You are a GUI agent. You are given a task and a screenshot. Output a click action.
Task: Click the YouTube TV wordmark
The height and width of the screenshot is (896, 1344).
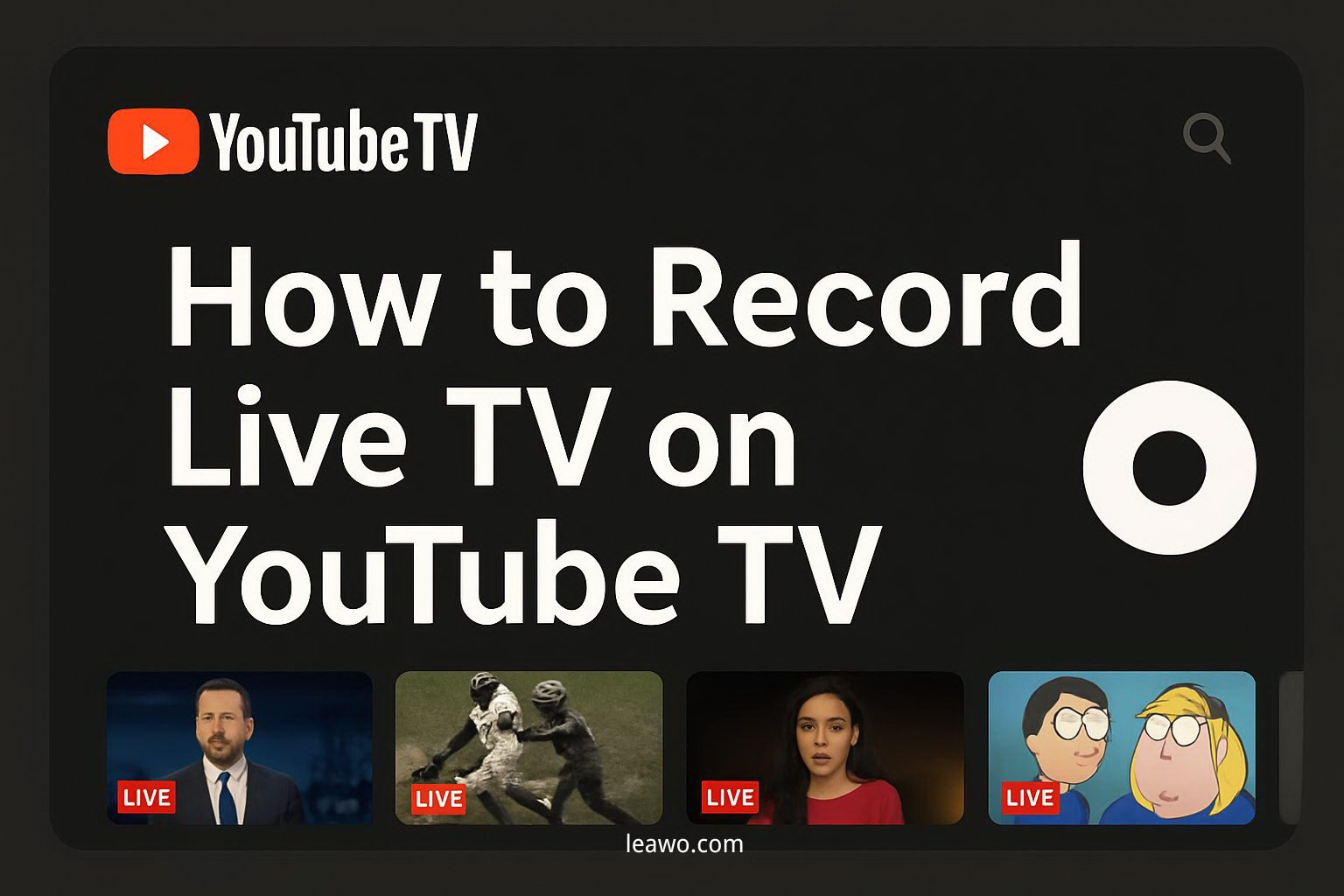pos(346,140)
